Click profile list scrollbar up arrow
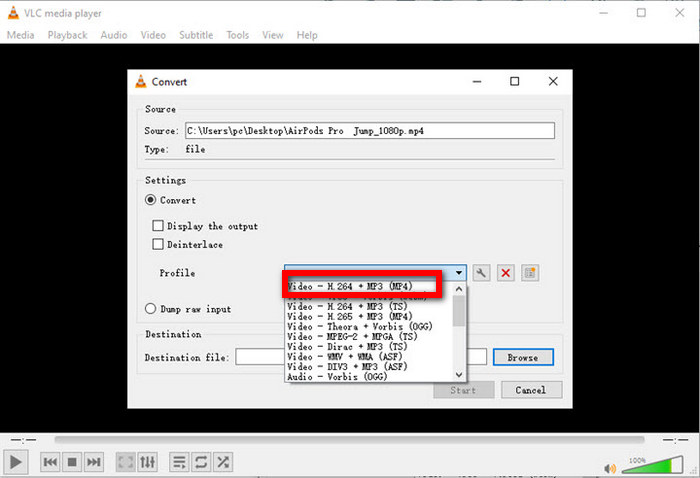Image resolution: width=700 pixels, height=478 pixels. 459,289
